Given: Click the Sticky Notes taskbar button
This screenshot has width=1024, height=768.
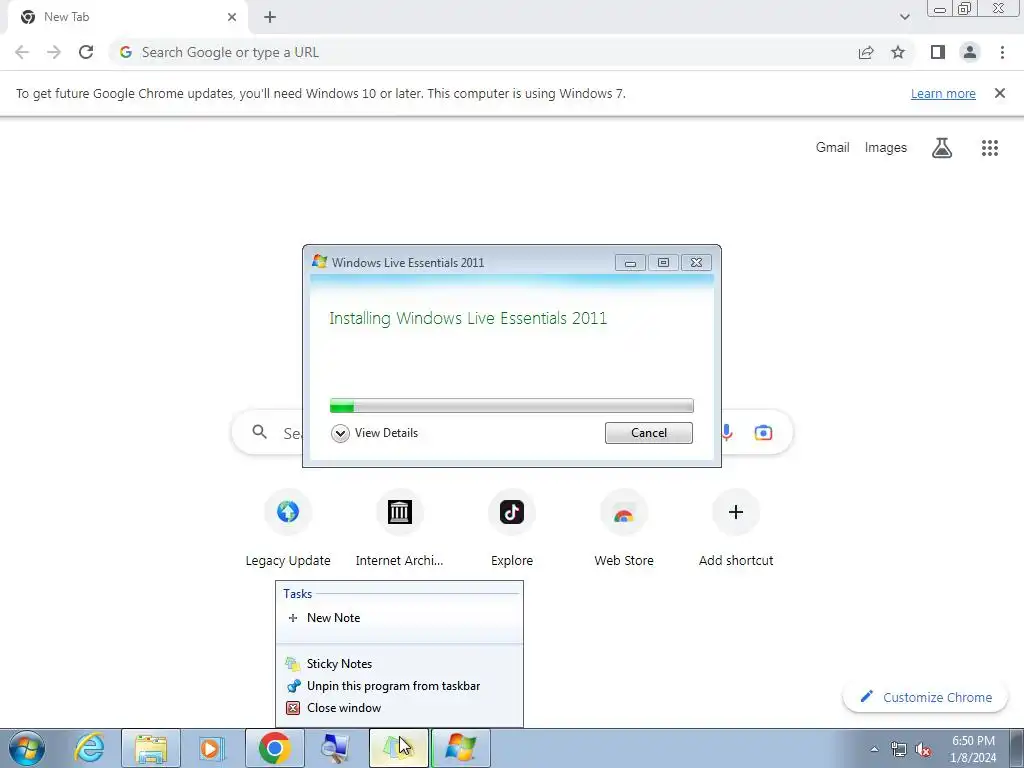Looking at the screenshot, I should pyautogui.click(x=398, y=748).
